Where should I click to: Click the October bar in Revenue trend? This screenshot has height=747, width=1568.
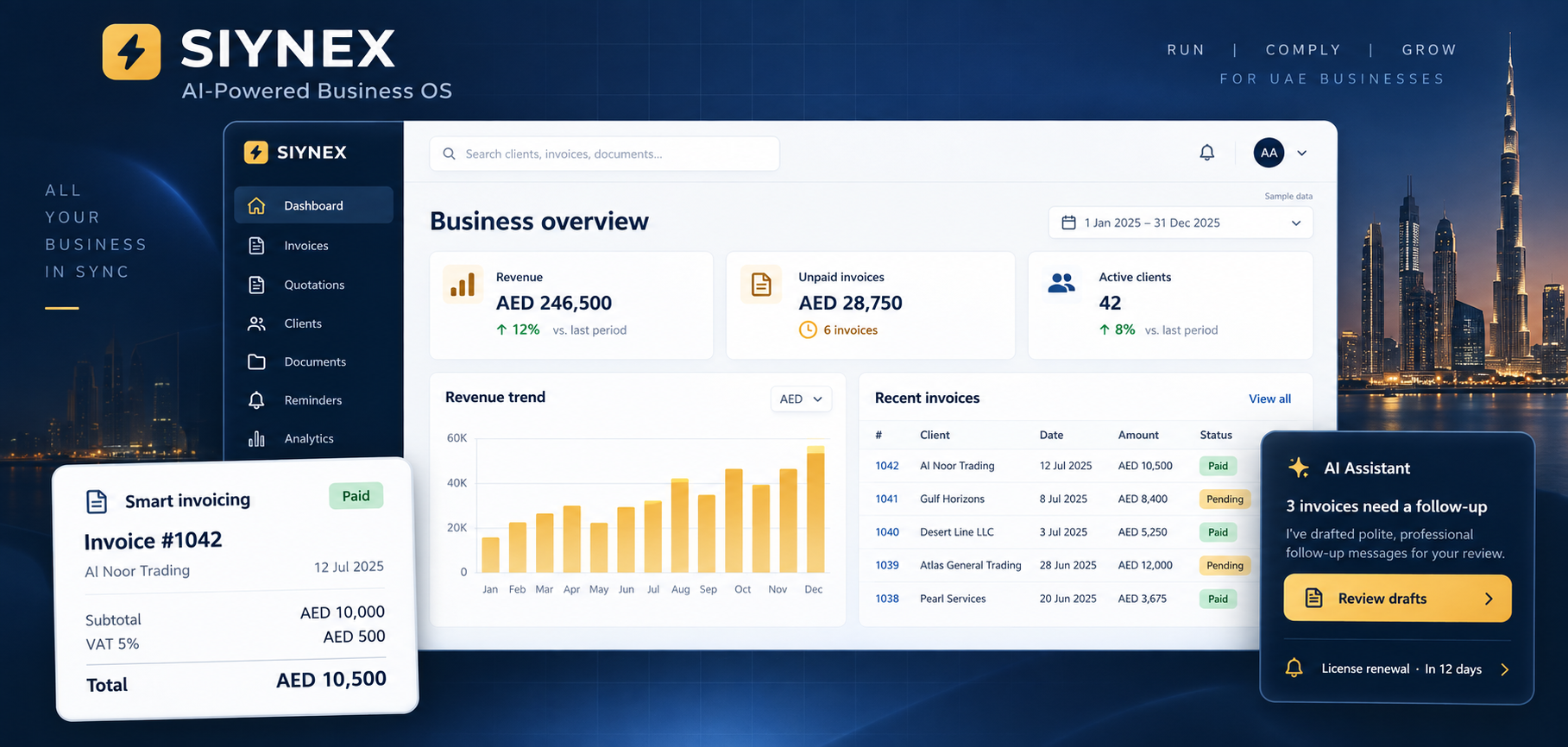734,521
